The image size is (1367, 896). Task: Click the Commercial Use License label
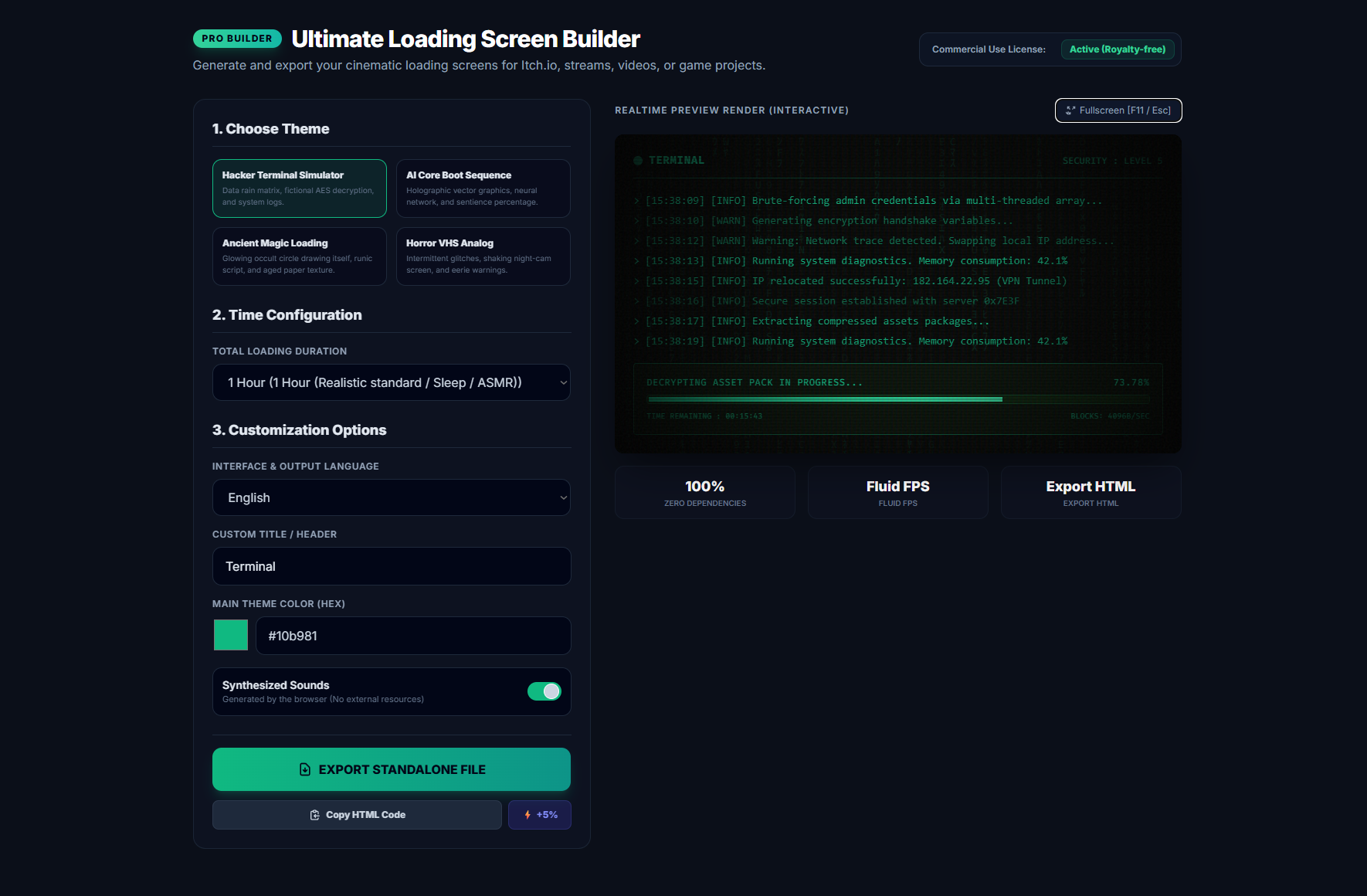tap(989, 49)
